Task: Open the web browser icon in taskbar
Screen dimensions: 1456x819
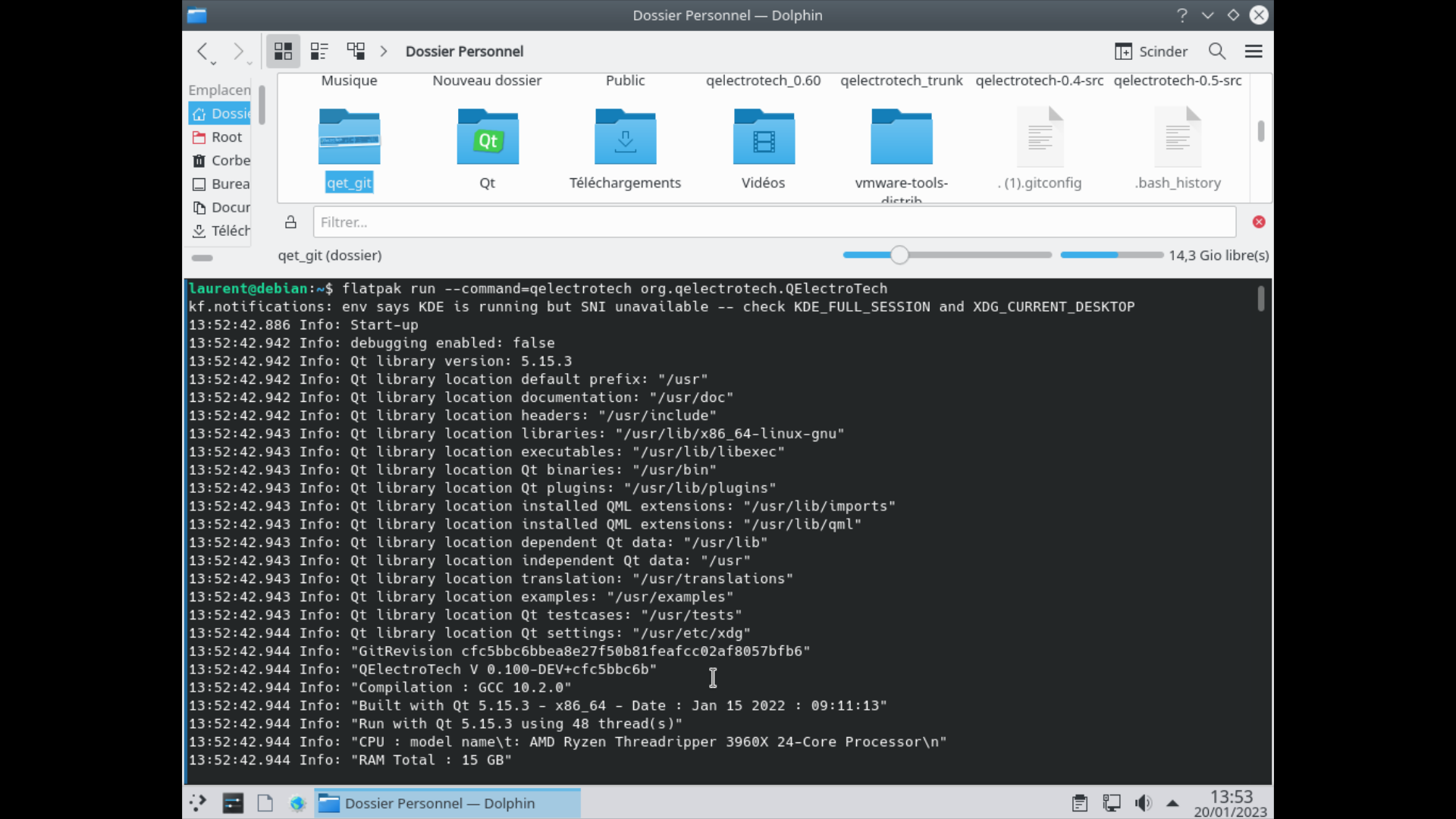Action: 297,803
